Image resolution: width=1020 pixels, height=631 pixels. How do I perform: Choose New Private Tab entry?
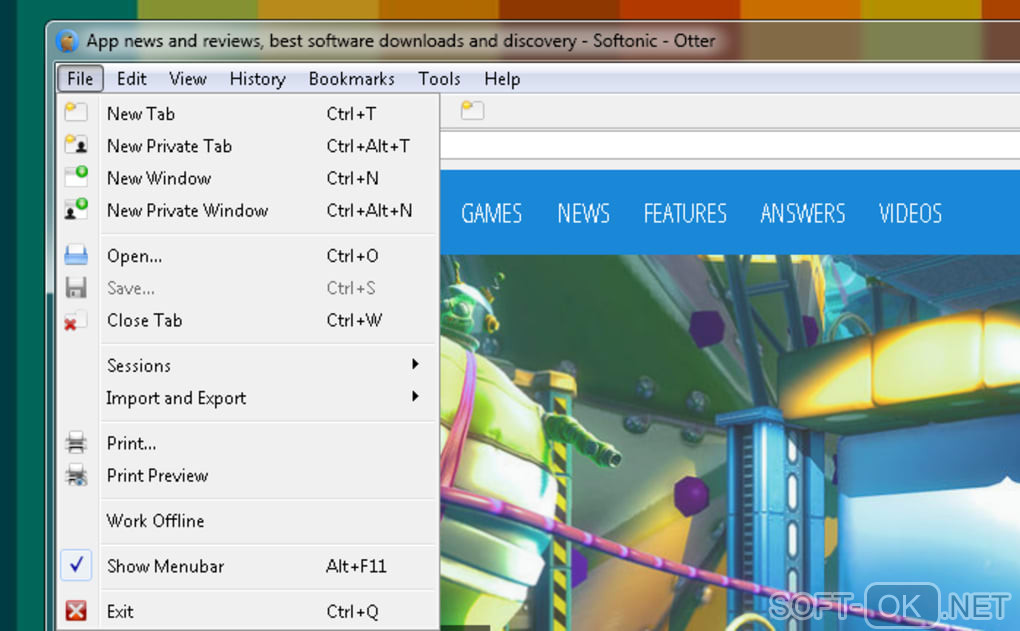pyautogui.click(x=248, y=146)
